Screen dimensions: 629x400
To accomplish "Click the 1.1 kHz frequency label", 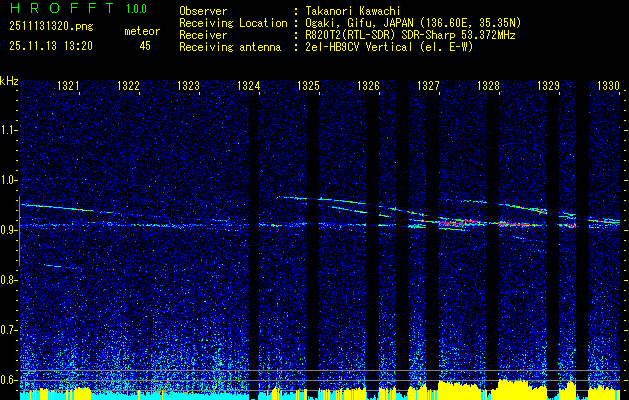I will coord(8,130).
